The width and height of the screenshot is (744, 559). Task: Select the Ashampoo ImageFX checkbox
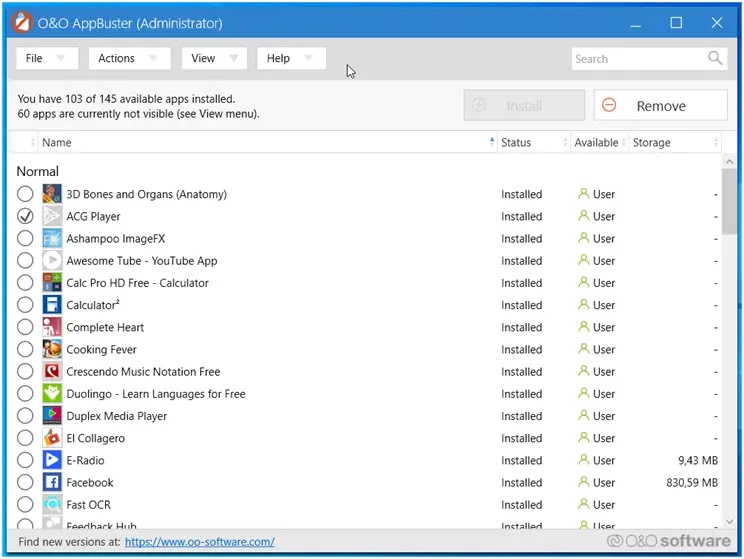tap(25, 238)
